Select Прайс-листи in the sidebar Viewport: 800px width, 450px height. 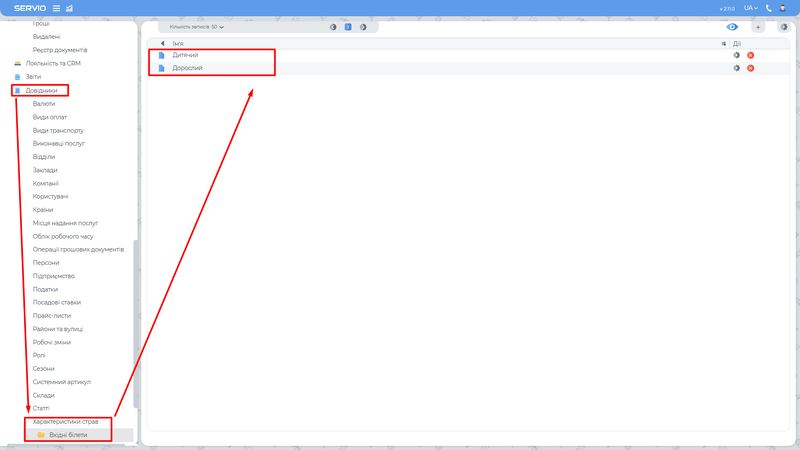pyautogui.click(x=50, y=315)
